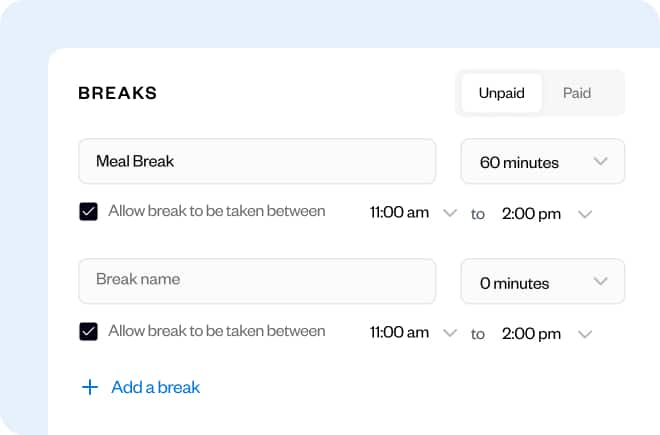Open Meal Break's 2:00 pm end time
The image size is (660, 435).
tap(531, 213)
